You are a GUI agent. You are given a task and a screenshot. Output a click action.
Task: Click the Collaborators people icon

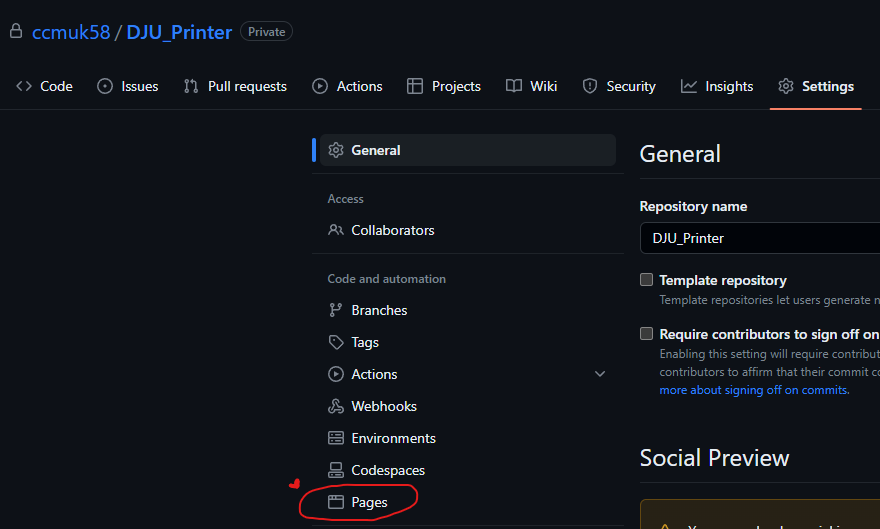click(x=336, y=230)
